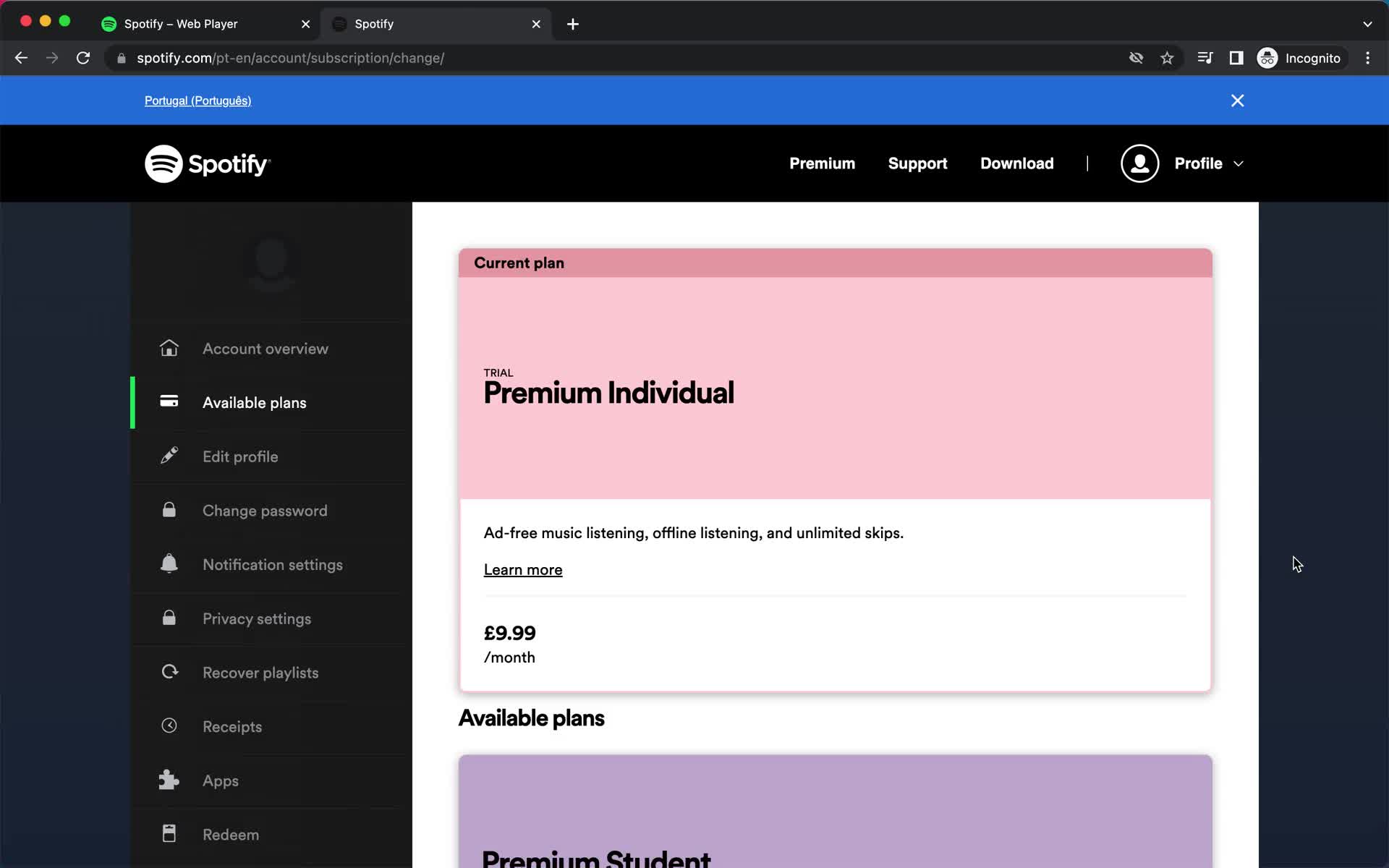Dismiss the Portugal language notification banner
The height and width of the screenshot is (868, 1389).
tap(1238, 101)
